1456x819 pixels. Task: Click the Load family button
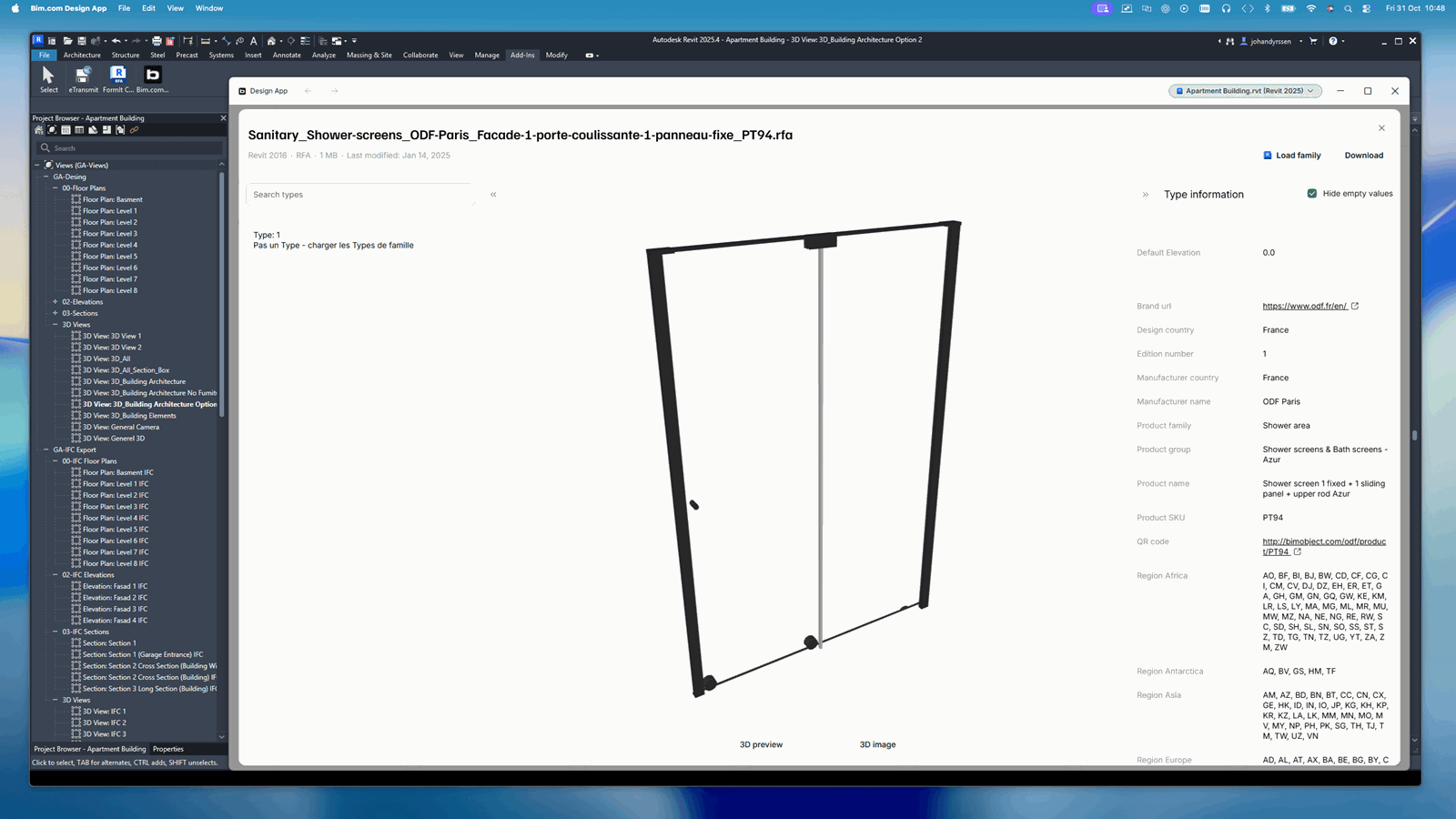coord(1293,155)
